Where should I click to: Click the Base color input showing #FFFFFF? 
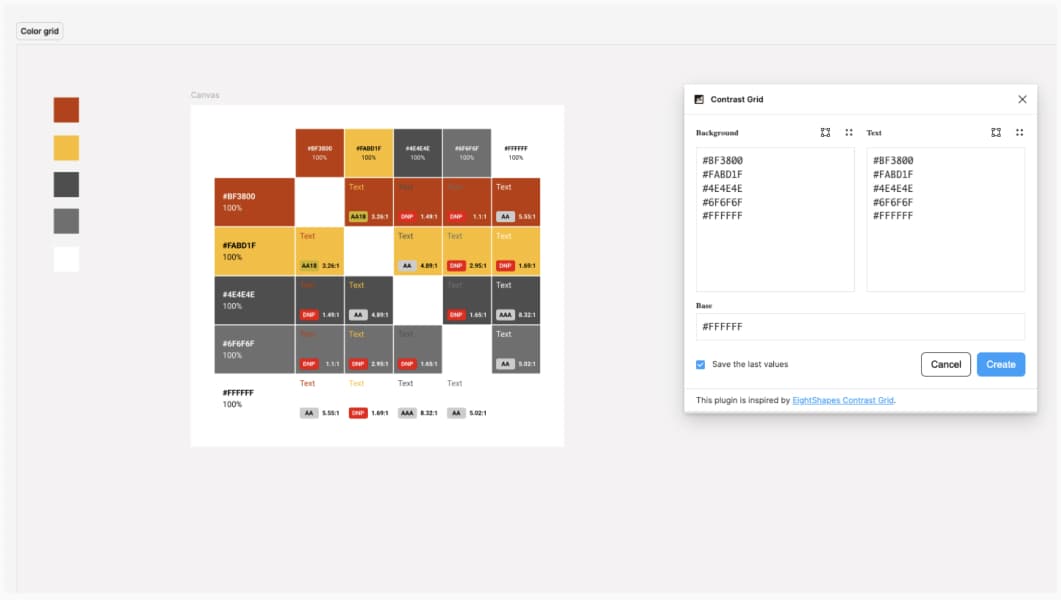[860, 328]
